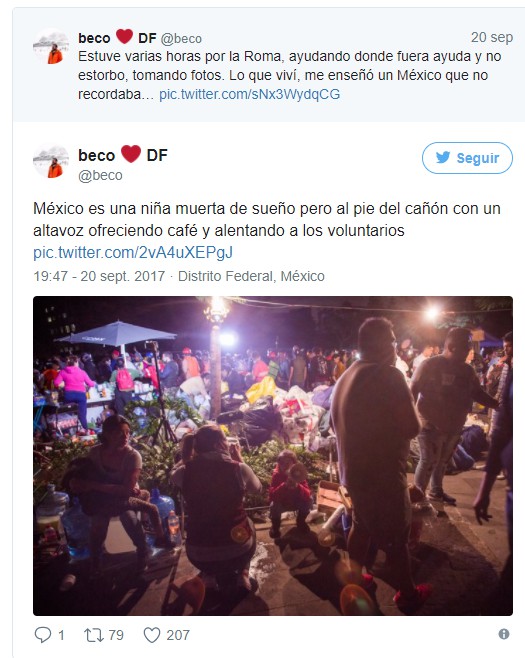
Task: Click the reply speech bubble icon
Action: point(42,635)
